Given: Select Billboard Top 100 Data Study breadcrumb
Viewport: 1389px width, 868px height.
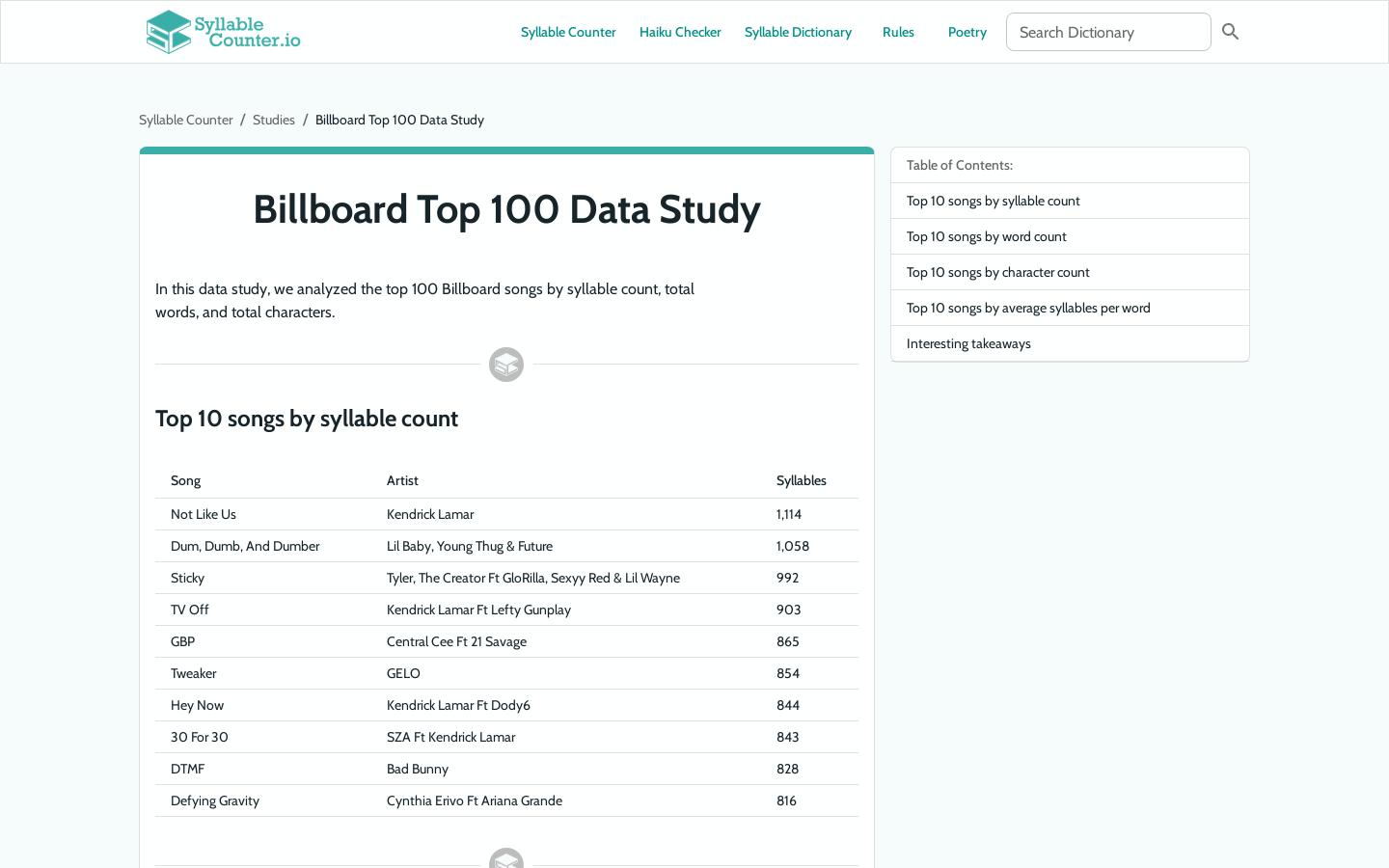Looking at the screenshot, I should coord(399,120).
